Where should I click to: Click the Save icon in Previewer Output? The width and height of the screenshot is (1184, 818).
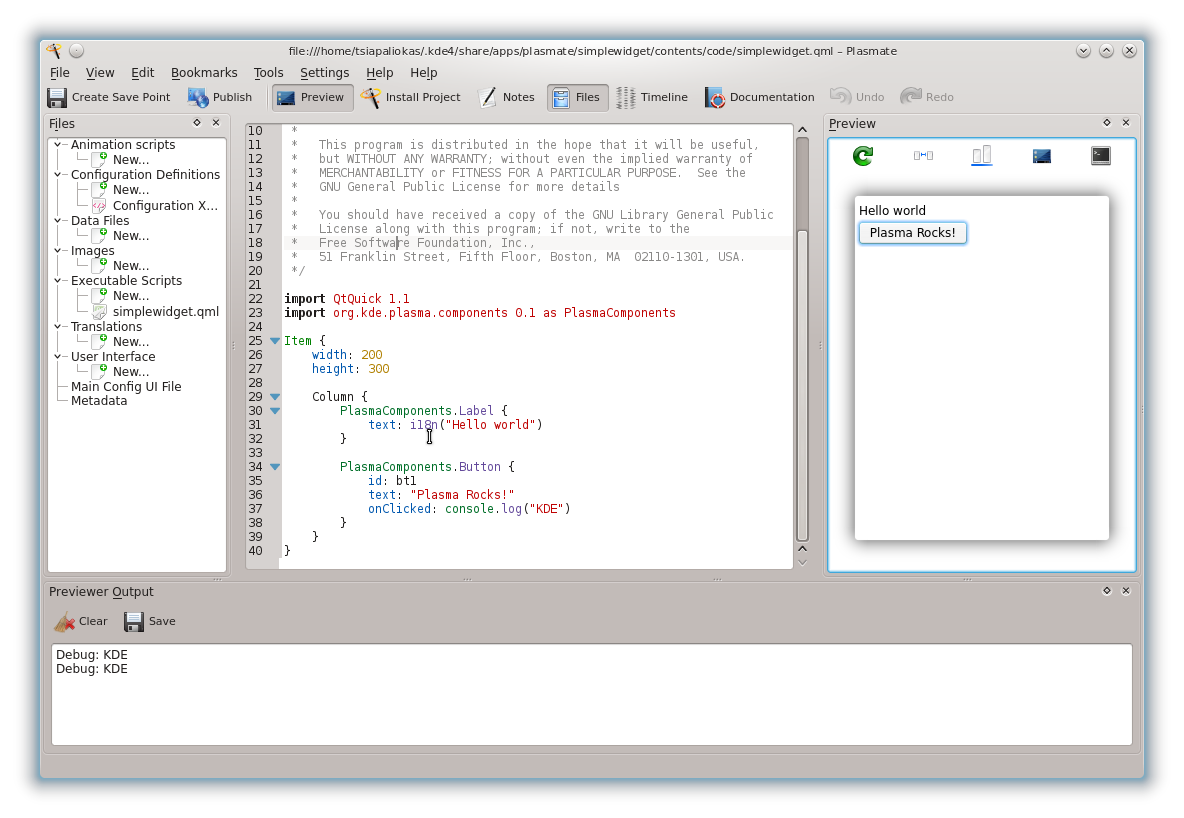click(134, 622)
